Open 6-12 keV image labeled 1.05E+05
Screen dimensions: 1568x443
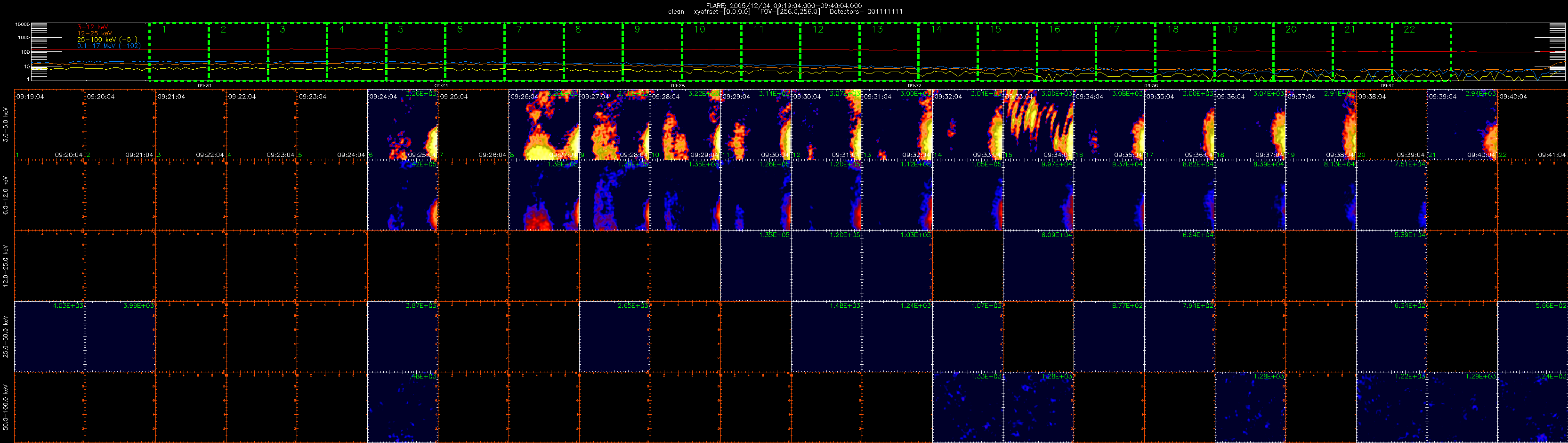click(x=968, y=196)
